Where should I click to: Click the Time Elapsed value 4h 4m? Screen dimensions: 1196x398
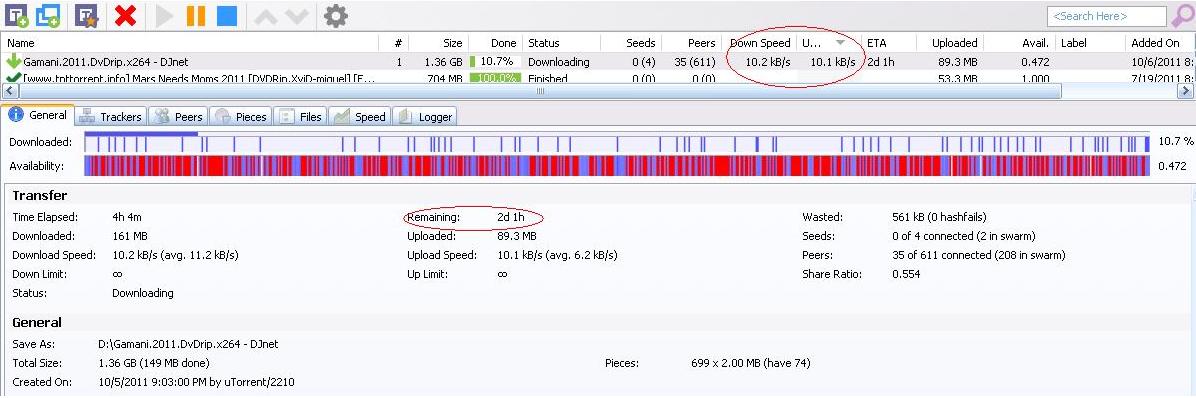coord(128,217)
